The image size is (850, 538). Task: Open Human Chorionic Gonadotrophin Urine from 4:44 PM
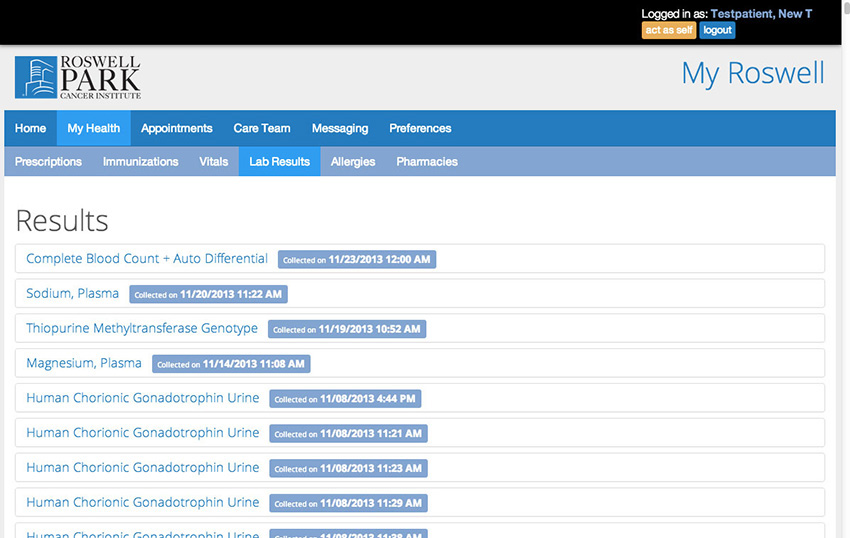pos(143,398)
